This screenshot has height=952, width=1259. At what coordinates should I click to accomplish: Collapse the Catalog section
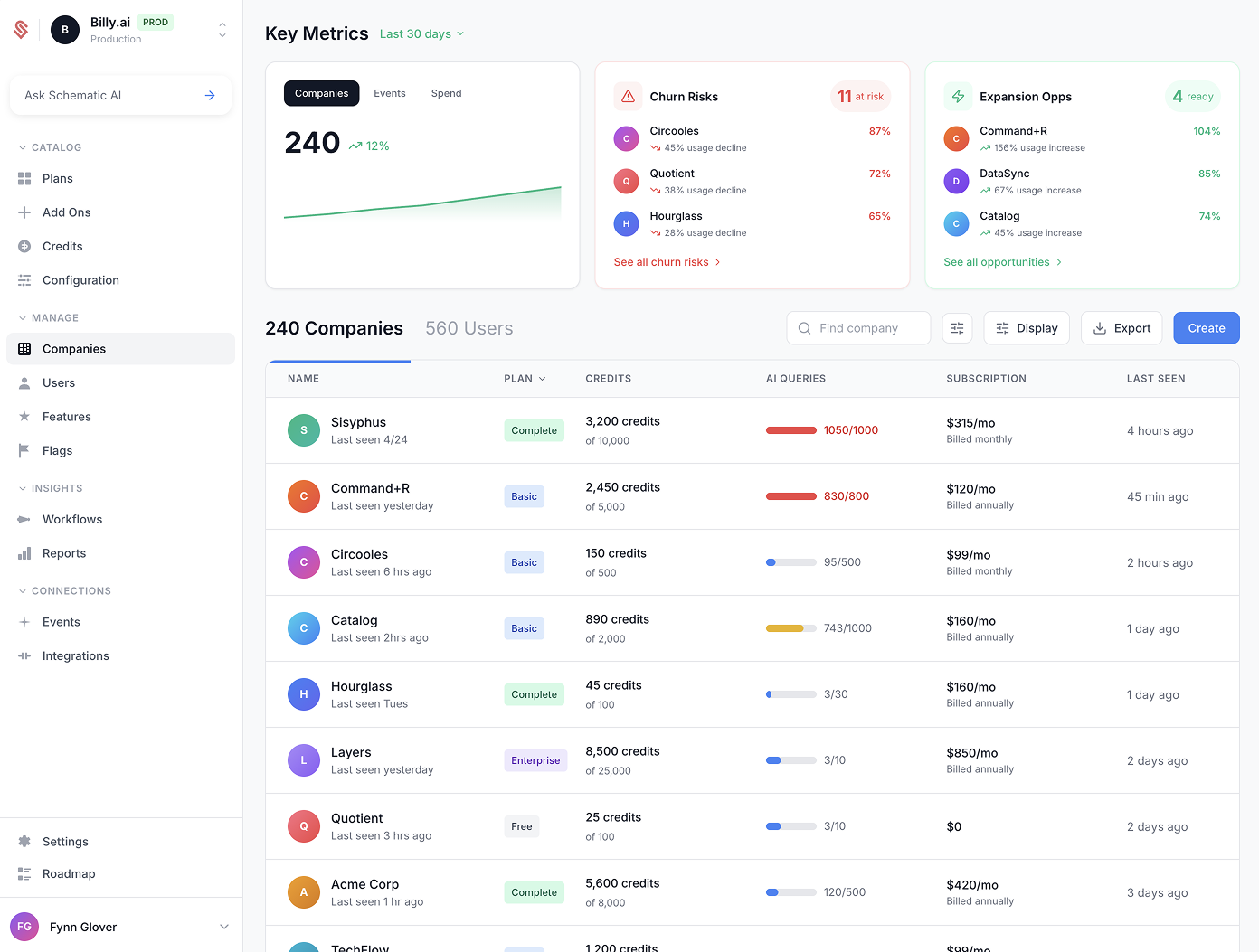(24, 147)
